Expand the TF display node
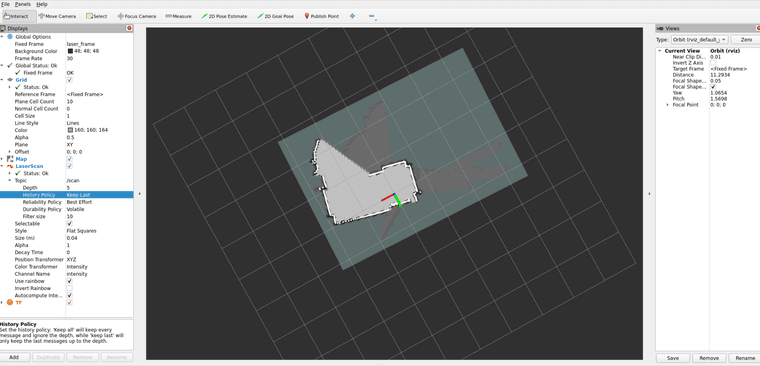Image resolution: width=760 pixels, height=366 pixels. (x=2, y=302)
